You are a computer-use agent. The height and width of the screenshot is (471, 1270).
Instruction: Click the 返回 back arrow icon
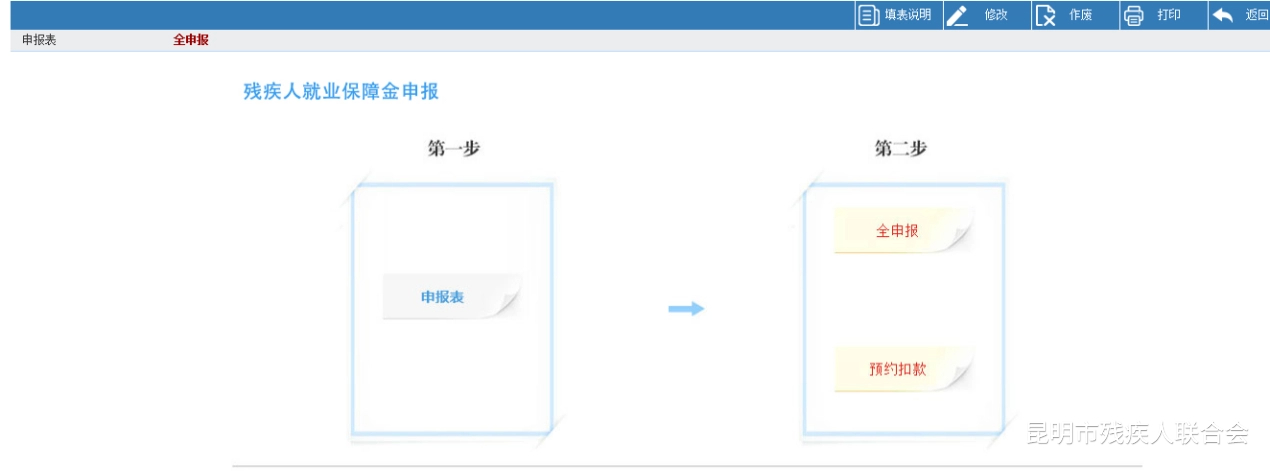[x=1222, y=15]
